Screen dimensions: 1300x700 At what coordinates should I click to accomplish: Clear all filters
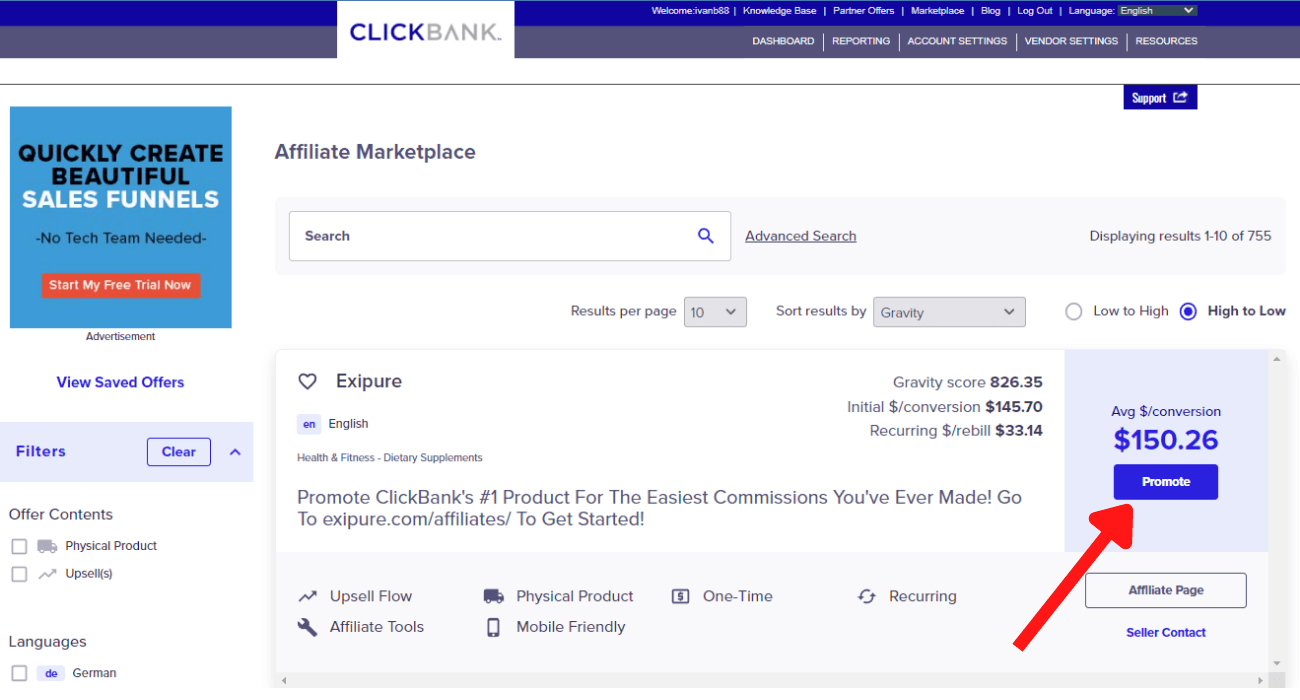[179, 452]
